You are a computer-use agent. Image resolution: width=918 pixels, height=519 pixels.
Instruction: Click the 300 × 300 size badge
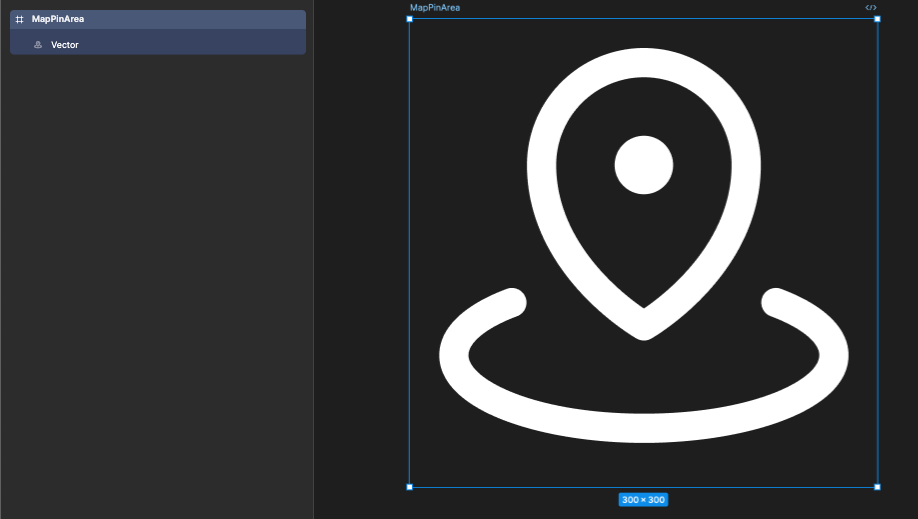643,500
